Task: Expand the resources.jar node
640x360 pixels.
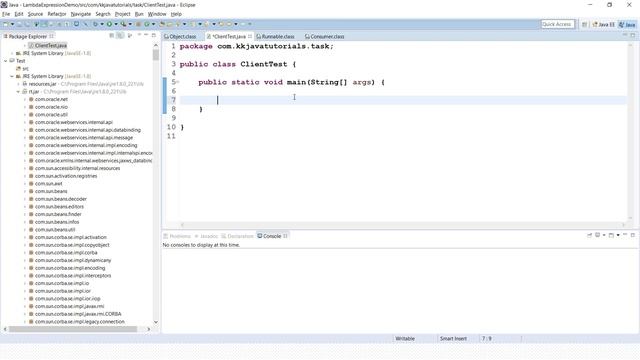Action: coord(18,84)
